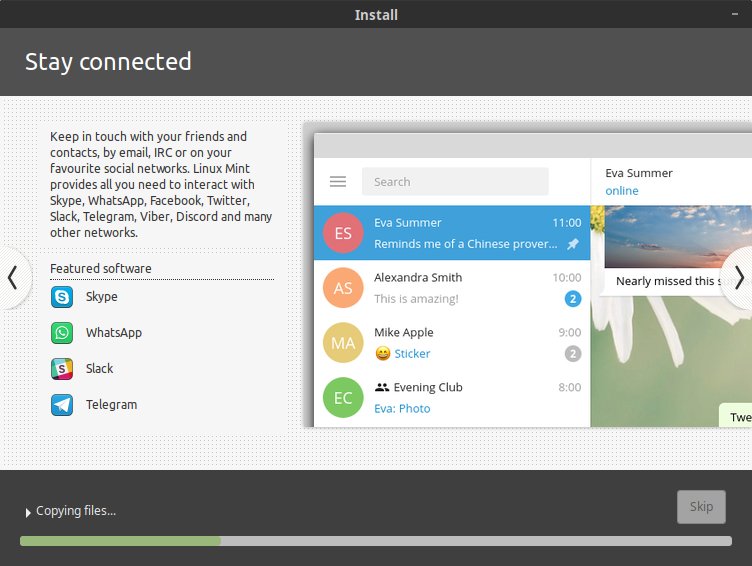The width and height of the screenshot is (752, 566).
Task: Open the hamburger menu beside Search
Action: tap(338, 181)
